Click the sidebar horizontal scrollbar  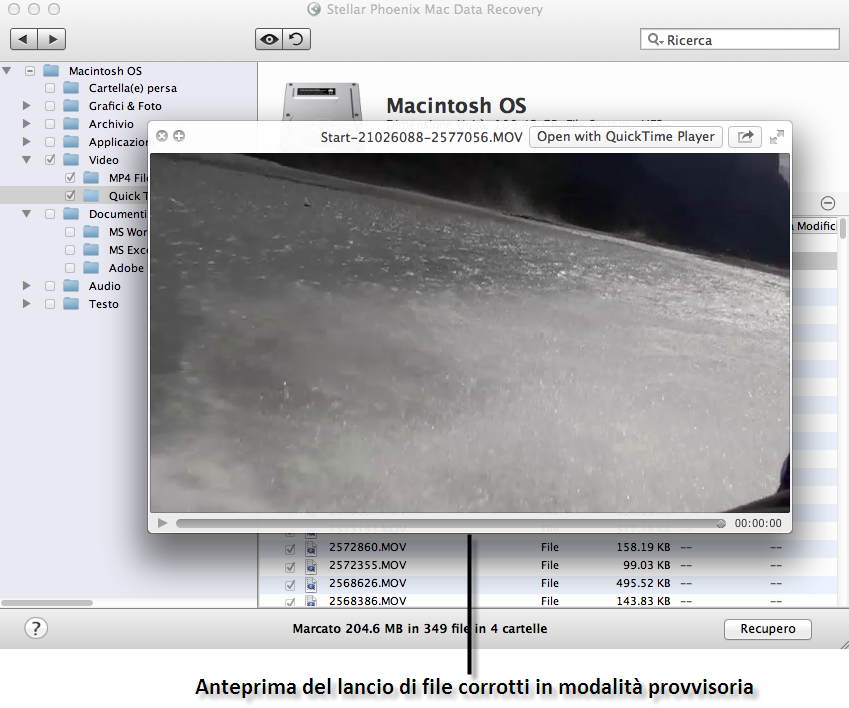(47, 602)
